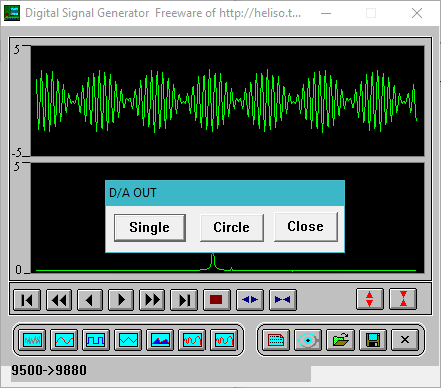
Task: Jump to the end of the signal
Action: pyautogui.click(x=184, y=300)
